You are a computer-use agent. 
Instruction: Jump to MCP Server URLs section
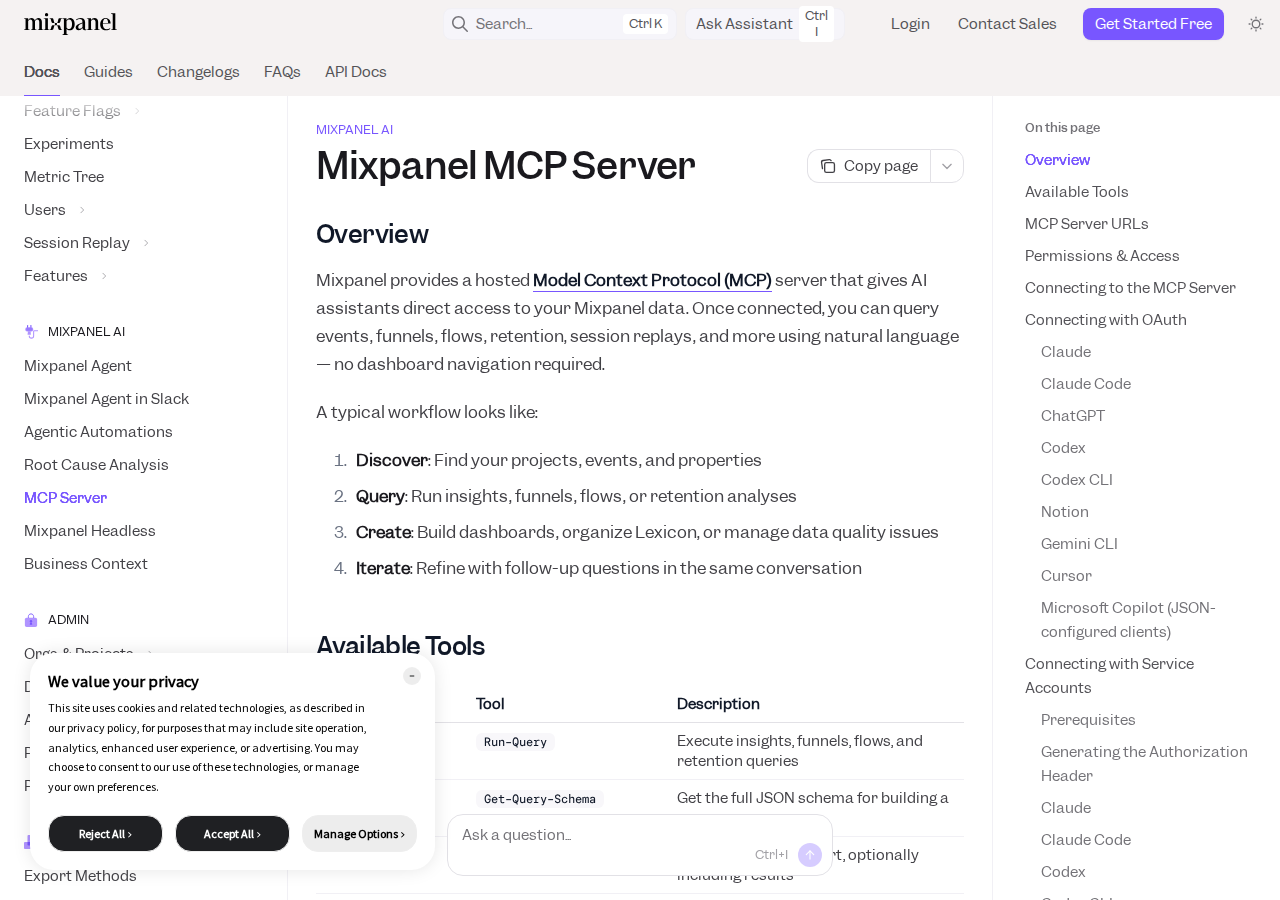pos(1087,224)
